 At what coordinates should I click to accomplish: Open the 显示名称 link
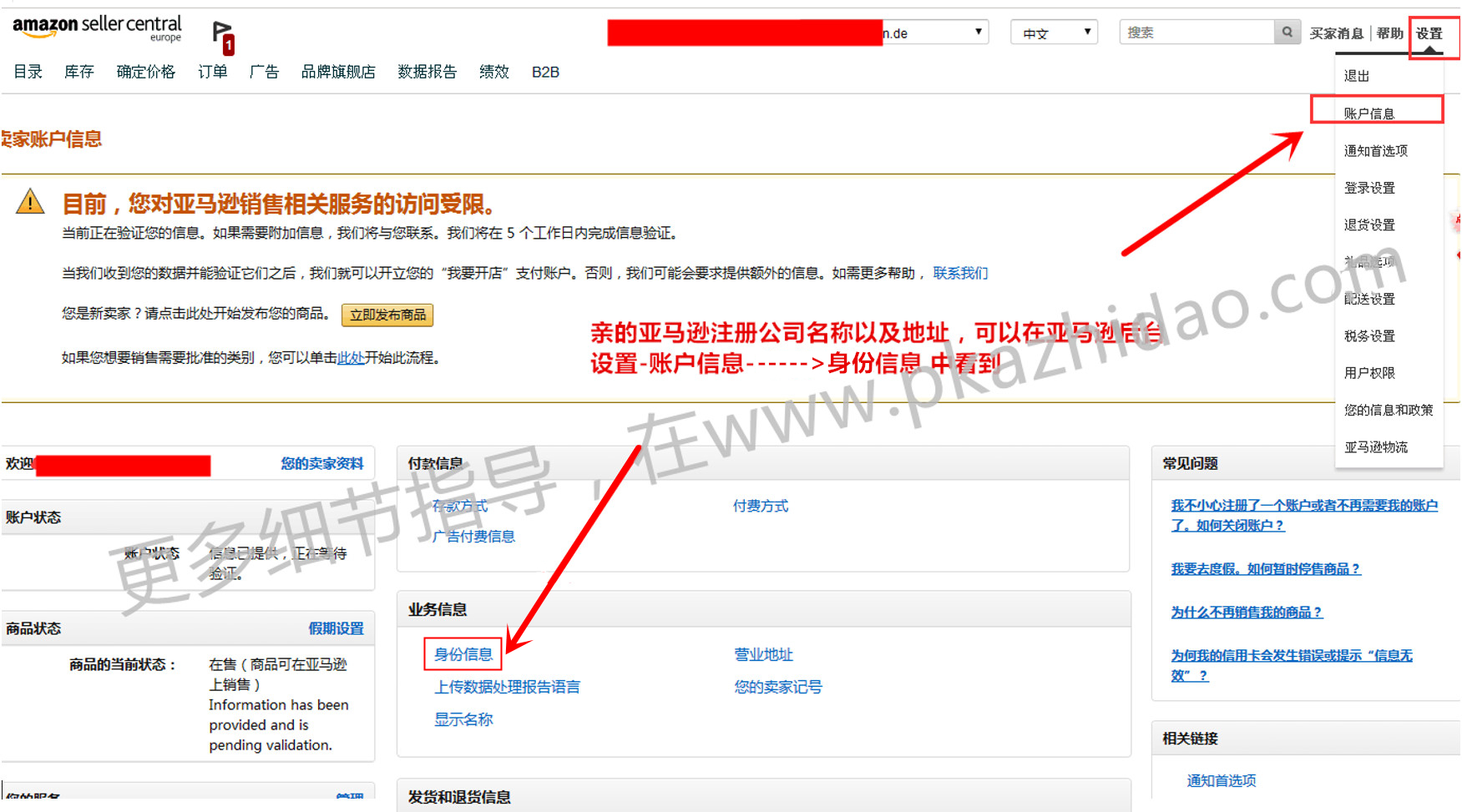point(463,719)
